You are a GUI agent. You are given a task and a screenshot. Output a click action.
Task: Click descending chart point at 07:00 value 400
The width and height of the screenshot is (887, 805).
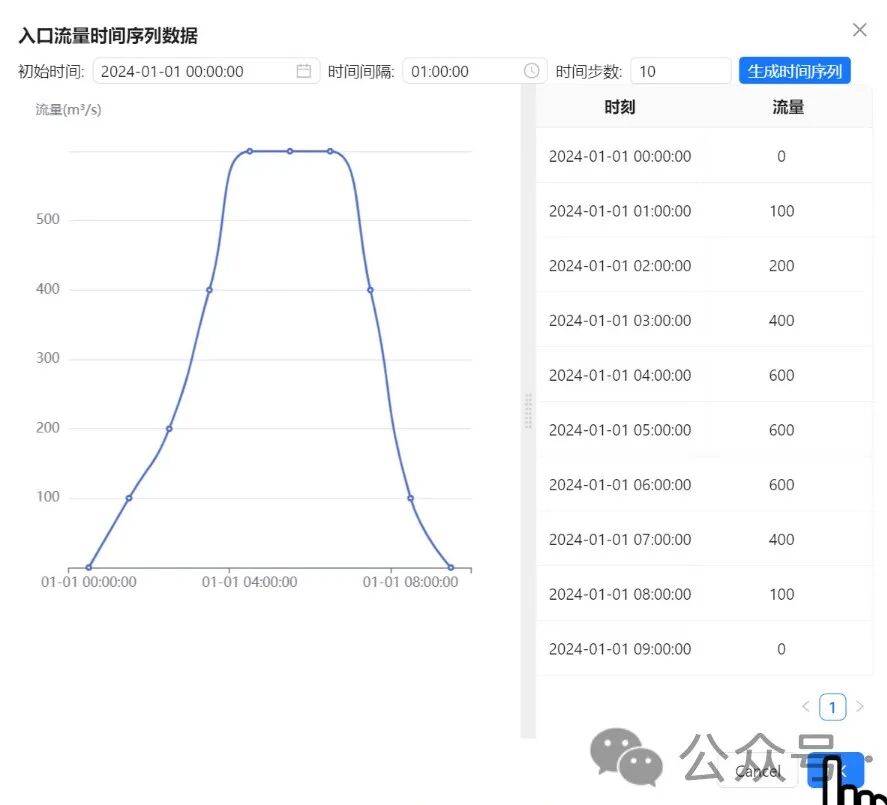click(370, 290)
